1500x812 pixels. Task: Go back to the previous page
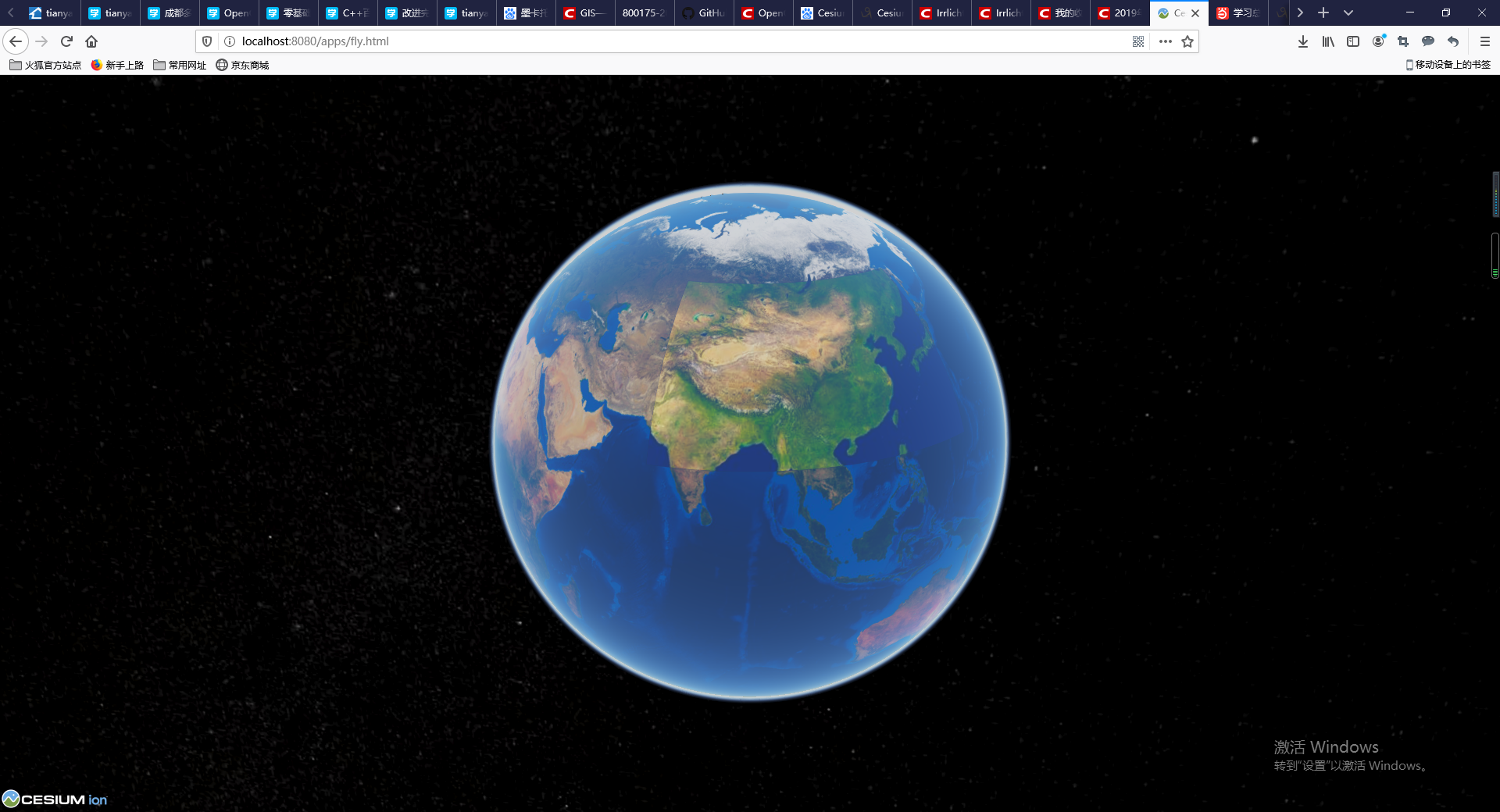(16, 41)
